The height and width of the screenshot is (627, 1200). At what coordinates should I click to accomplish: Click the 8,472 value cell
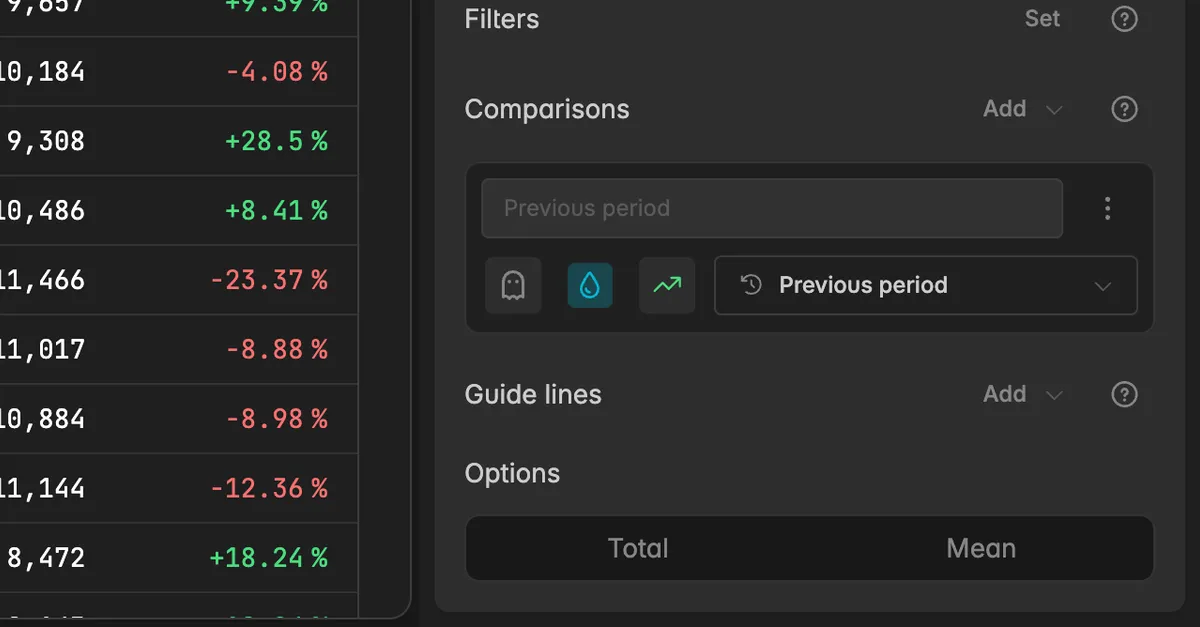46,558
